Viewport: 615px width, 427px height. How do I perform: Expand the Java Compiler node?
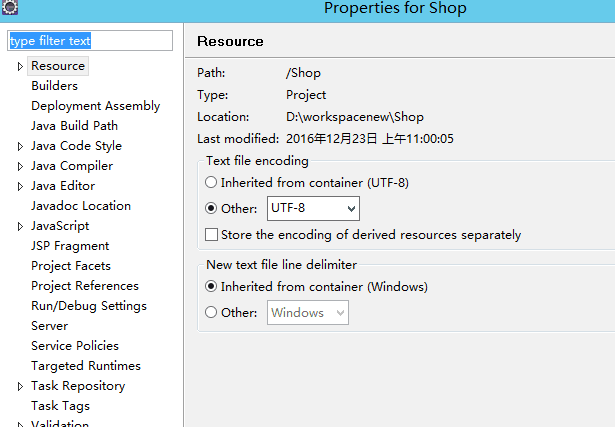click(x=20, y=167)
